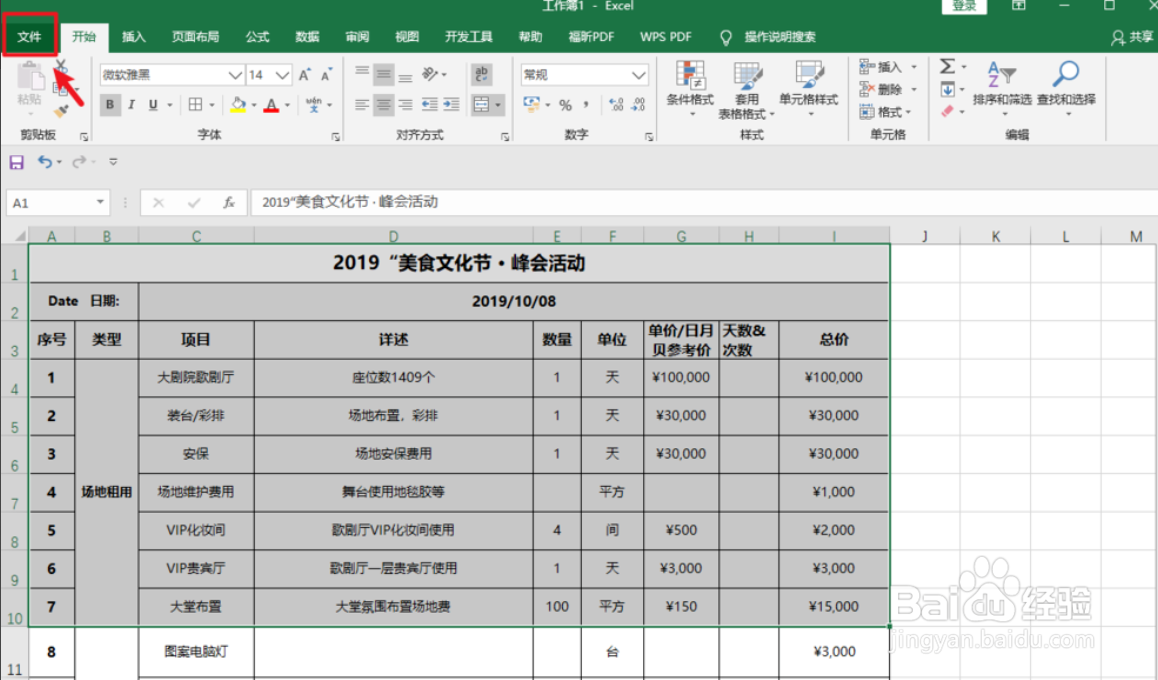Open the 文件 (File) tab
The width and height of the screenshot is (1158, 680).
30,36
